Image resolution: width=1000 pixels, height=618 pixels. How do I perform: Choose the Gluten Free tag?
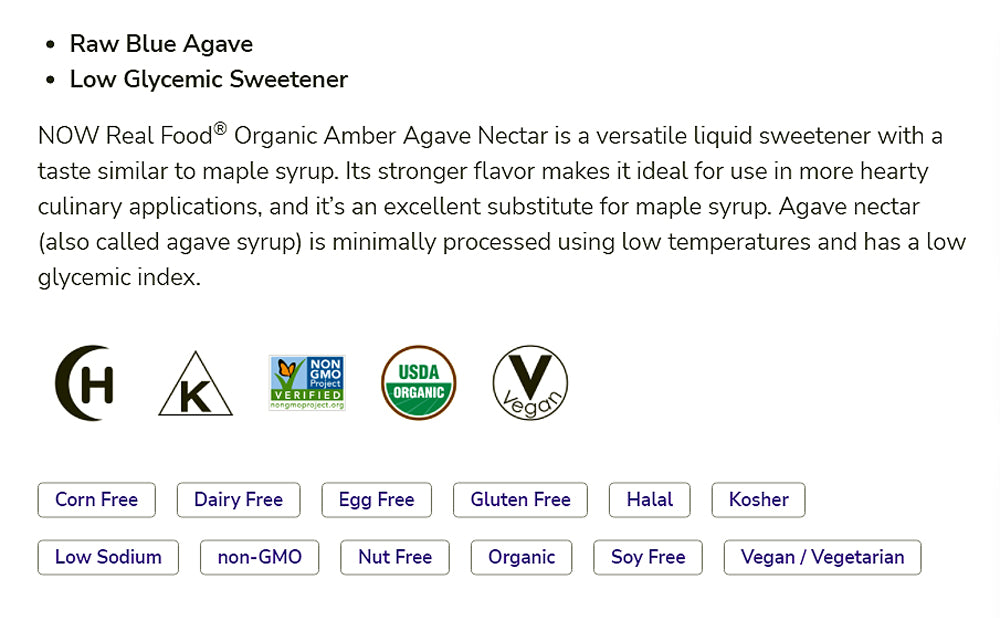tap(520, 500)
